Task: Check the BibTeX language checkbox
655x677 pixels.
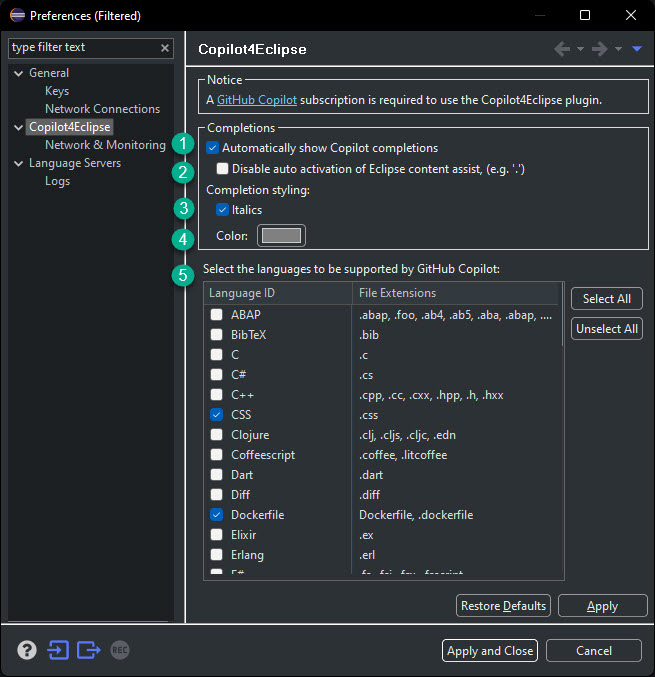Action: tap(216, 335)
